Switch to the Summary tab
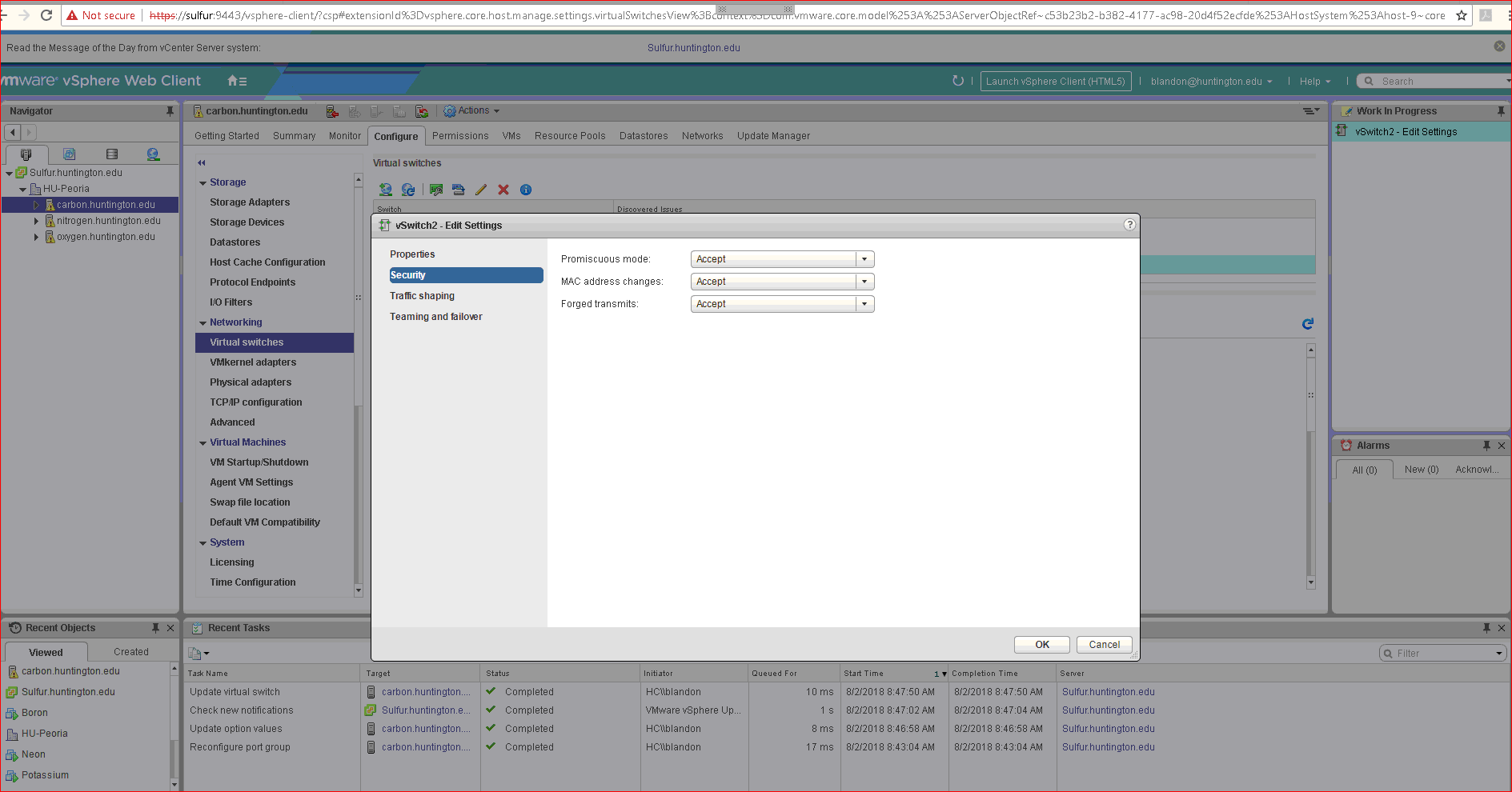Viewport: 1512px width, 792px height. click(x=294, y=136)
